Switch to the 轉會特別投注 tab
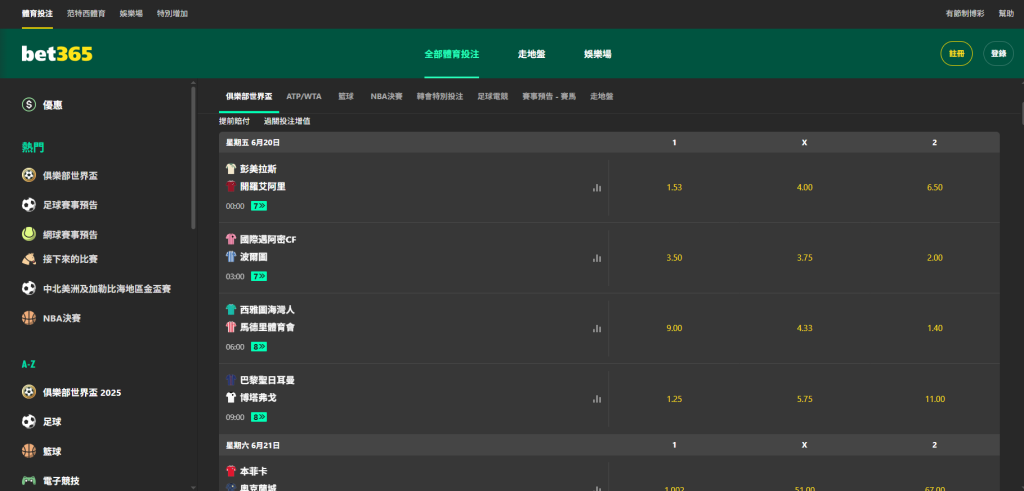This screenshot has width=1024, height=491. [440, 96]
